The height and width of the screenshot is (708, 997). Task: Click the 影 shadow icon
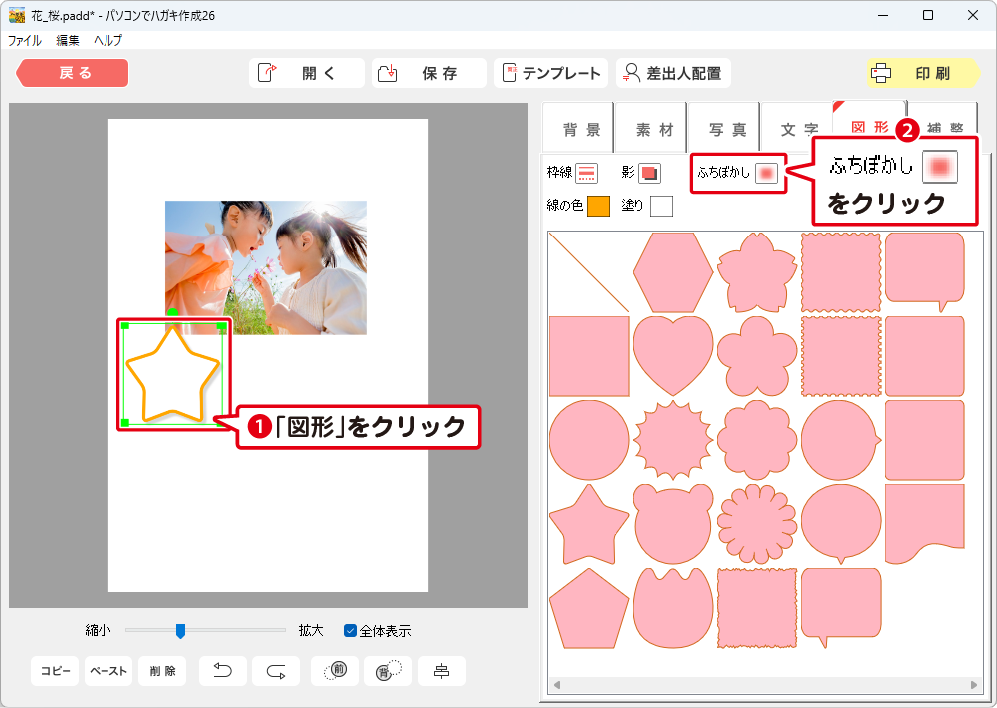(650, 173)
